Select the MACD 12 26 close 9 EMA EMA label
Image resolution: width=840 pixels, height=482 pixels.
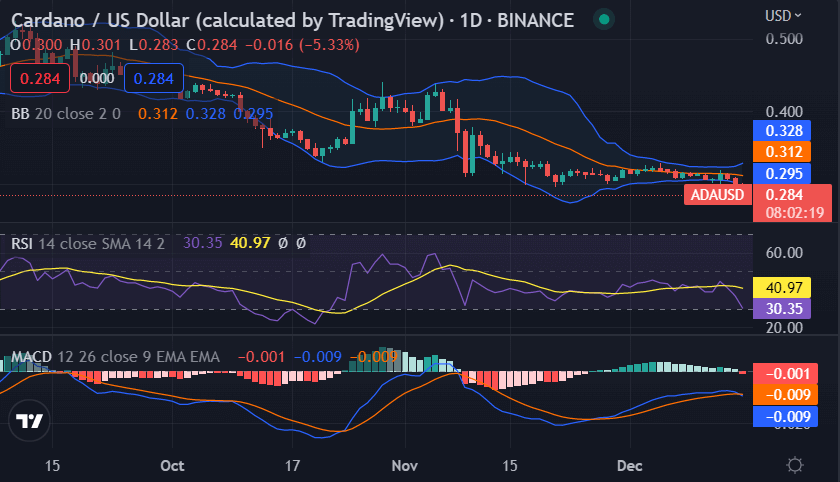pyautogui.click(x=116, y=357)
